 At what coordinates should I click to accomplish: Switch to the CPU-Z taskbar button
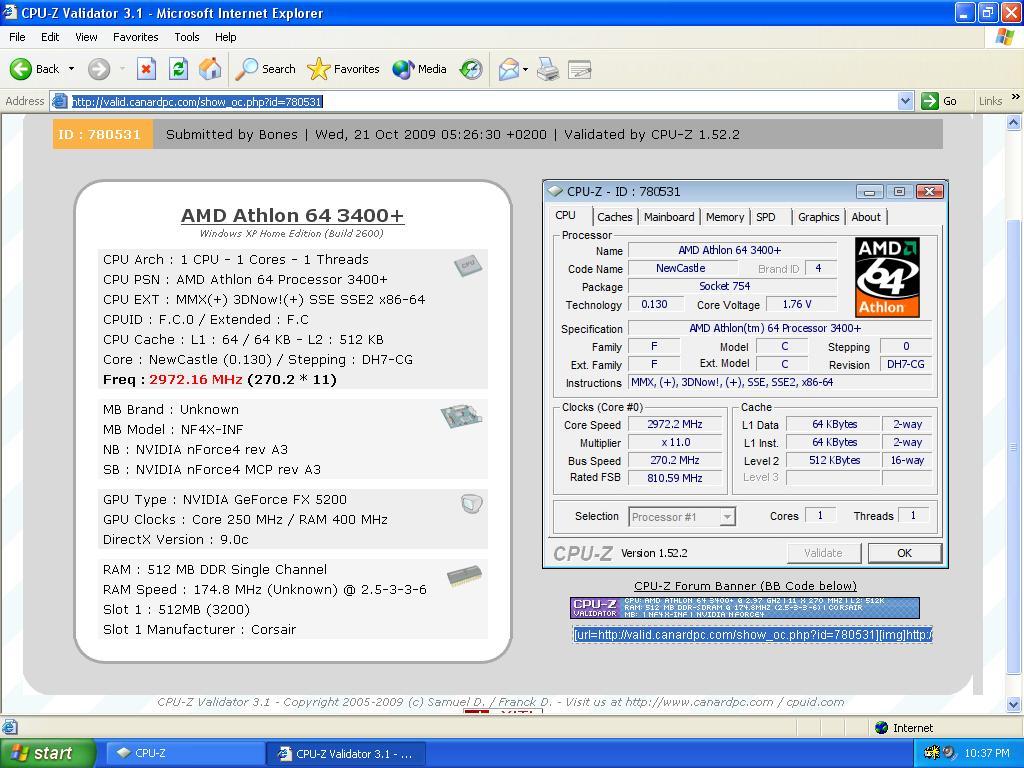click(183, 753)
